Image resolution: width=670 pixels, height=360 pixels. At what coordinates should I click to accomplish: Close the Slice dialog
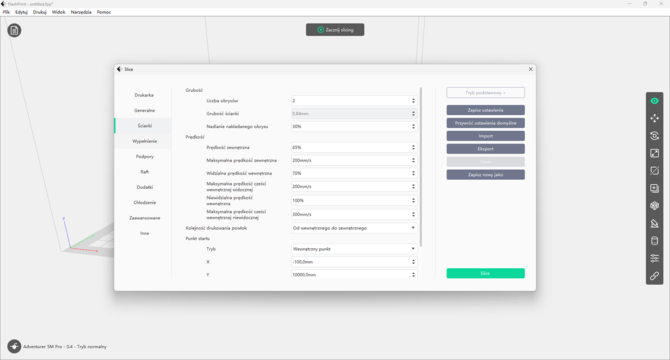(x=530, y=69)
